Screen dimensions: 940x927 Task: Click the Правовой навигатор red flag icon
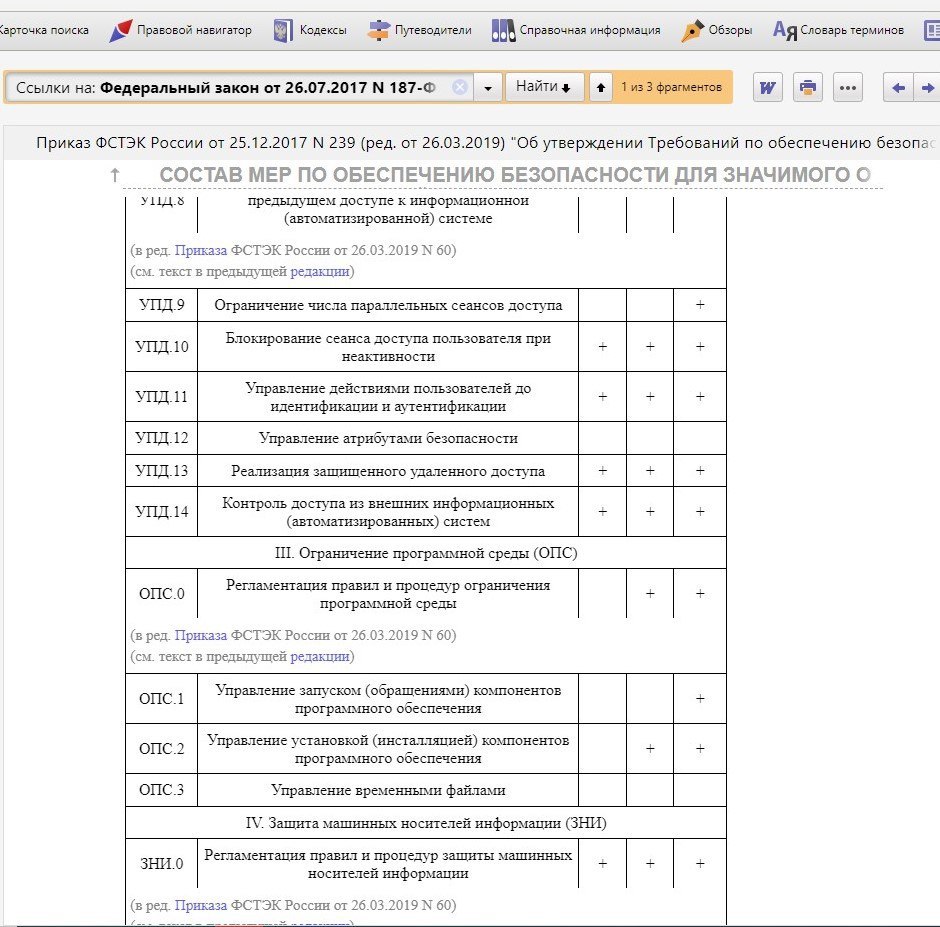click(x=120, y=31)
